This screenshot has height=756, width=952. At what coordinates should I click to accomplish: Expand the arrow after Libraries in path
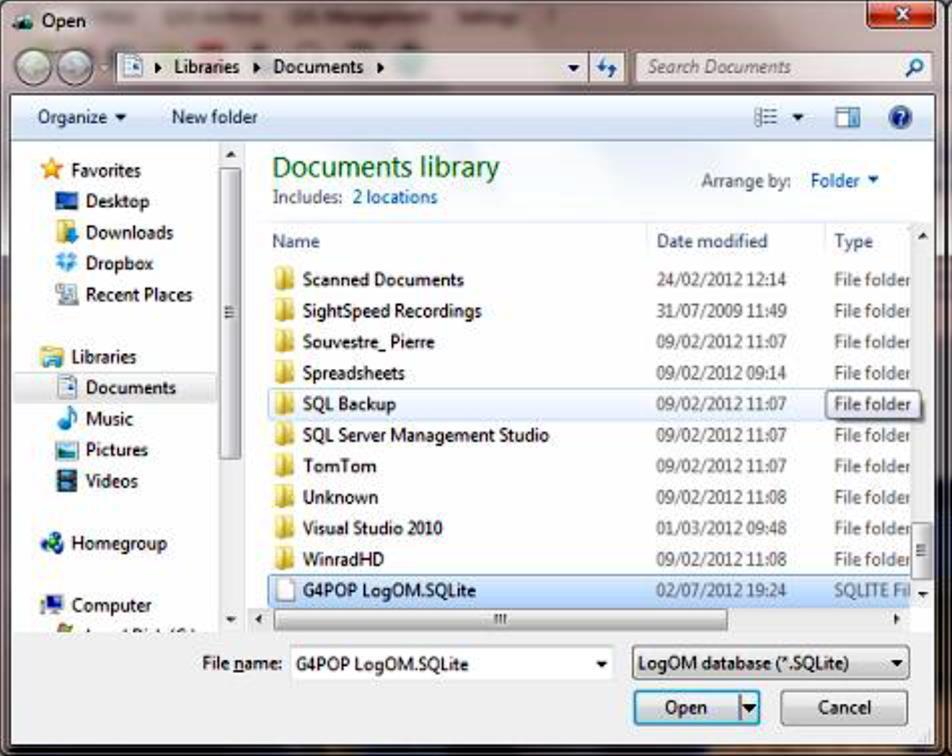point(256,67)
